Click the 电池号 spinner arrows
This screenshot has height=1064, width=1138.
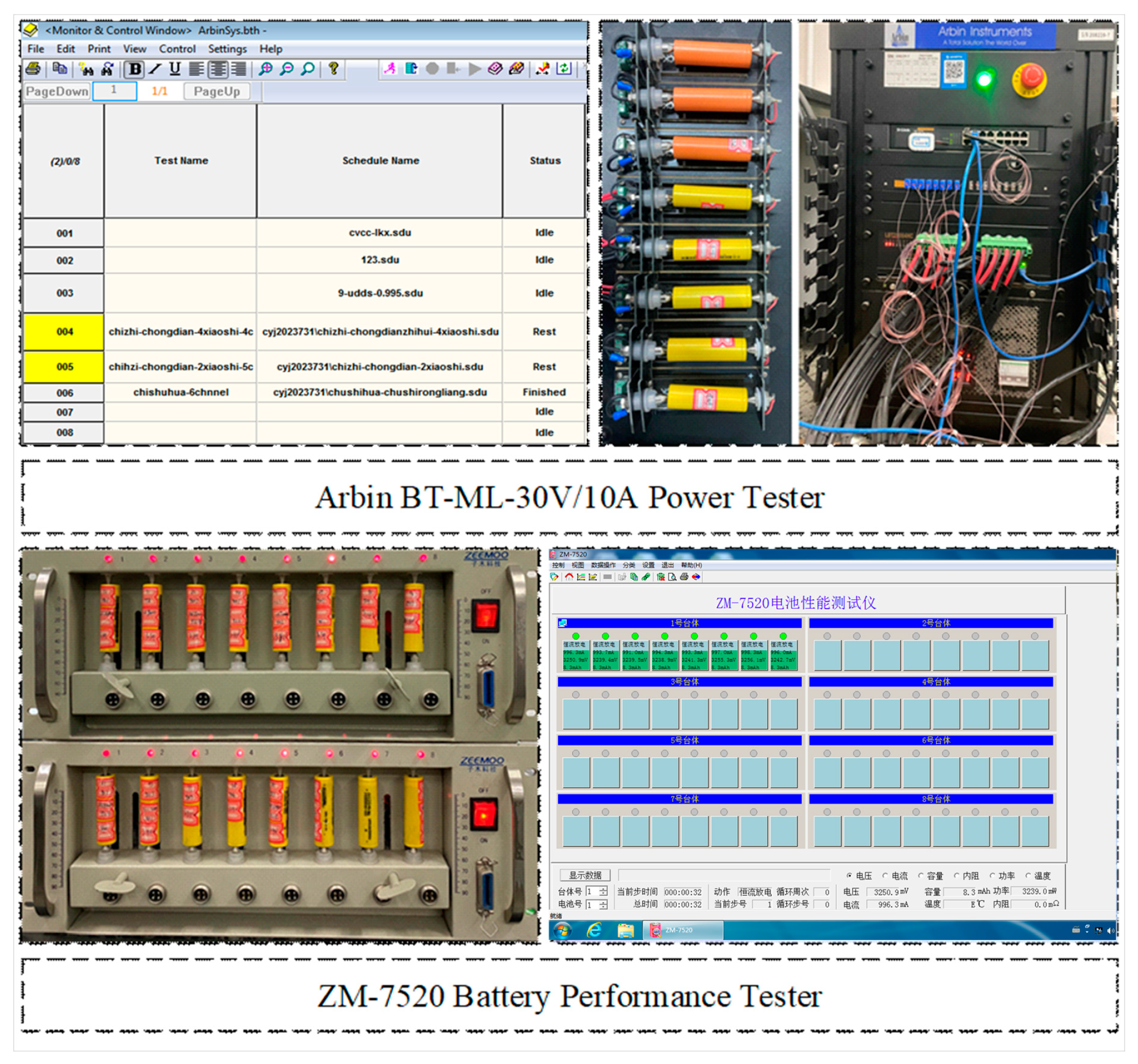[x=604, y=905]
